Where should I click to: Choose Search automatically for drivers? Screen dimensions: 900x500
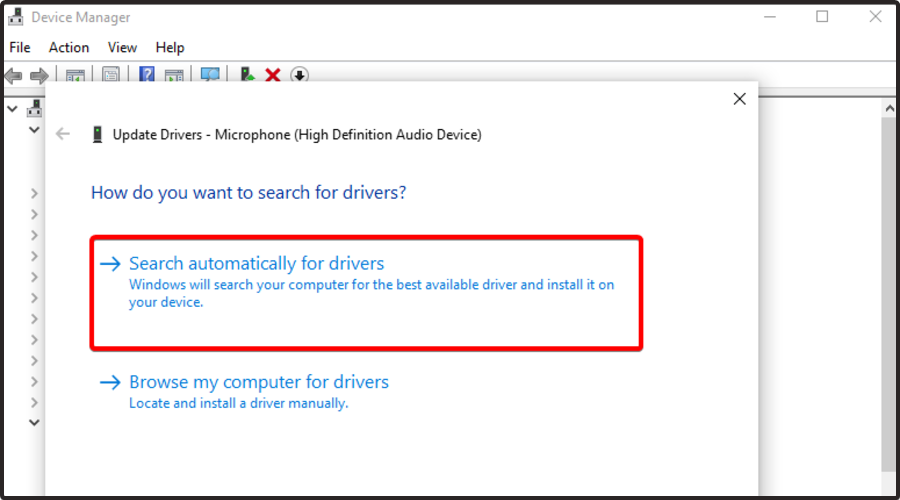coord(366,293)
